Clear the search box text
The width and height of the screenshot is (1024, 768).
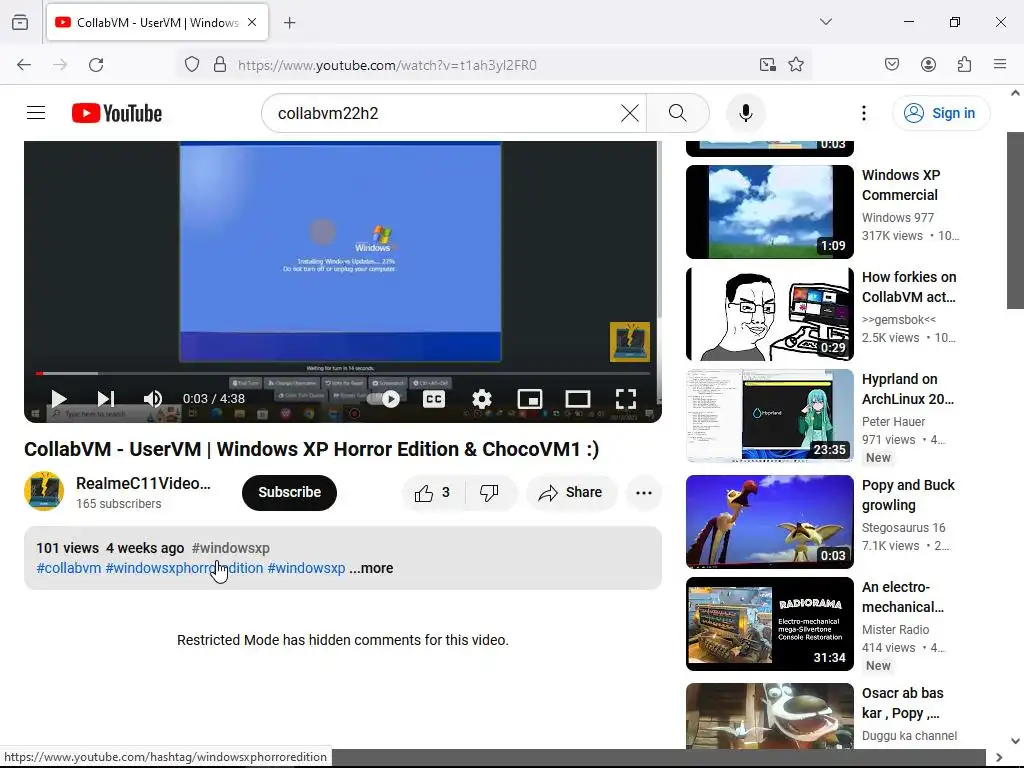point(630,113)
